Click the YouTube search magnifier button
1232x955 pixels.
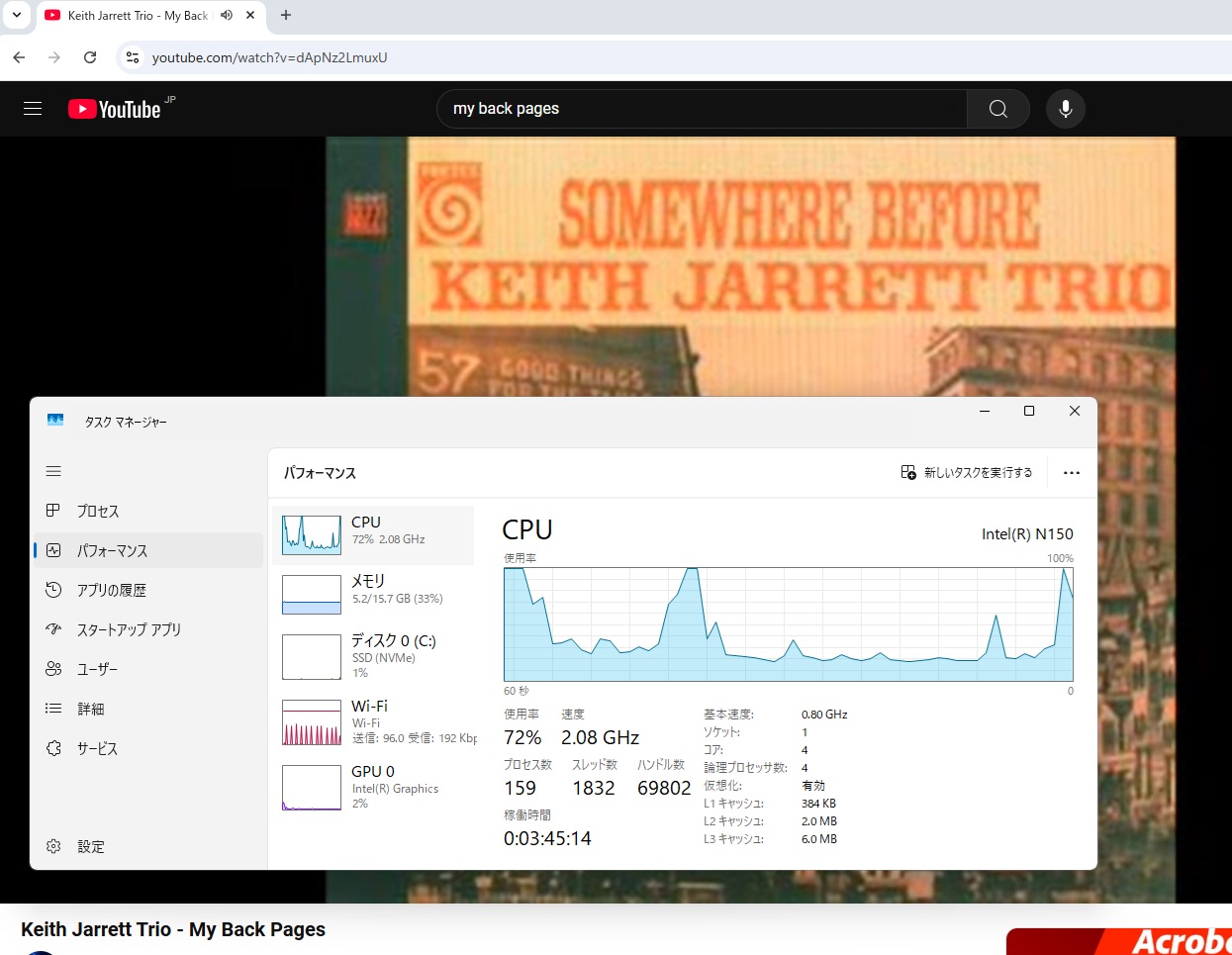998,109
